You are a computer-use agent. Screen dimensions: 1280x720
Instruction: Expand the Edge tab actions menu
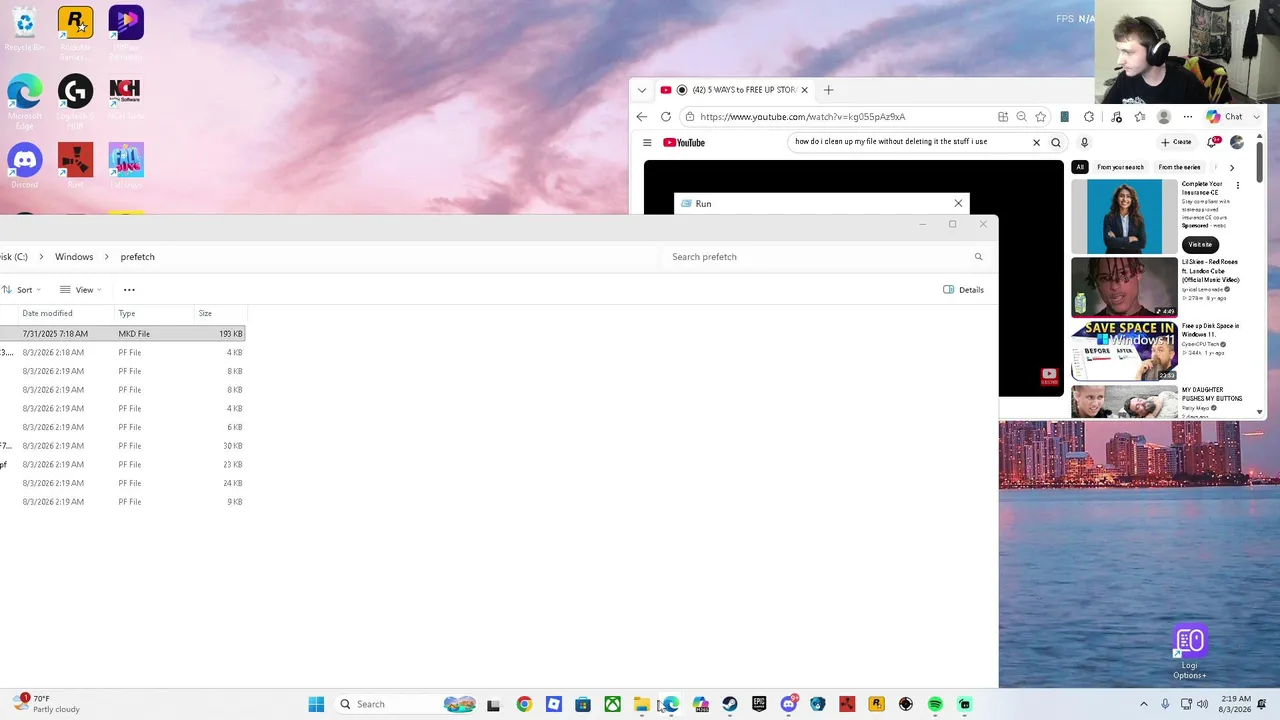[642, 90]
